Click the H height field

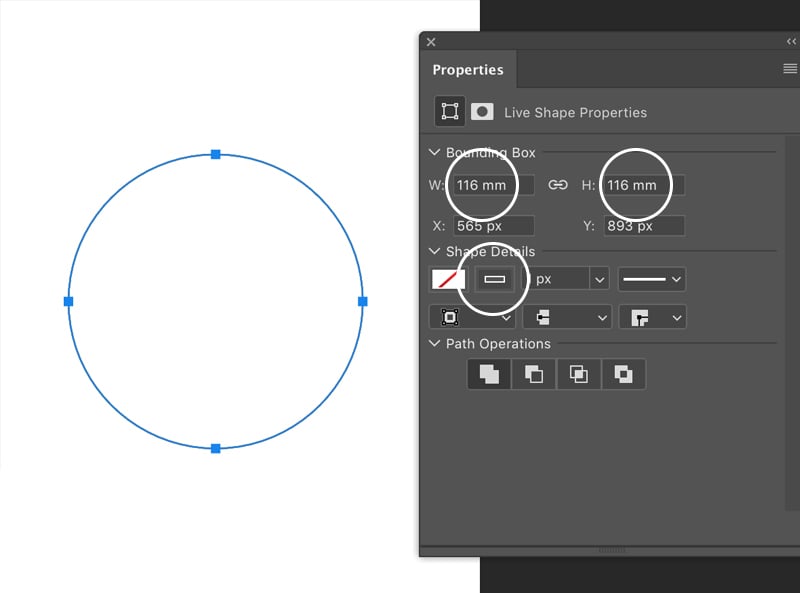(644, 185)
